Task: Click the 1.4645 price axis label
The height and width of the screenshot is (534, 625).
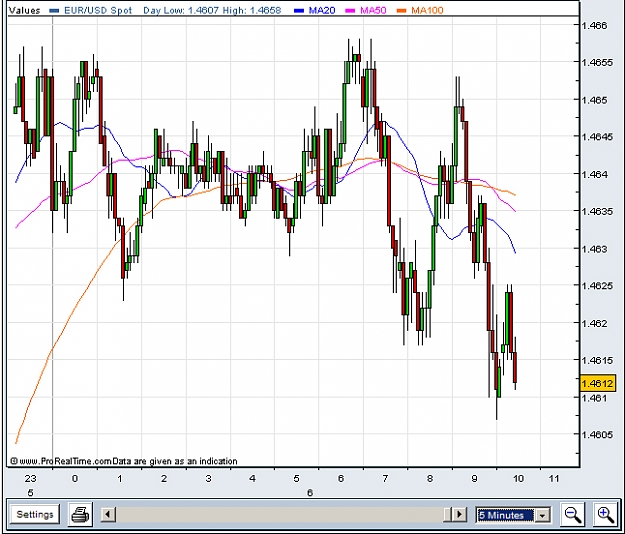Action: coord(597,137)
